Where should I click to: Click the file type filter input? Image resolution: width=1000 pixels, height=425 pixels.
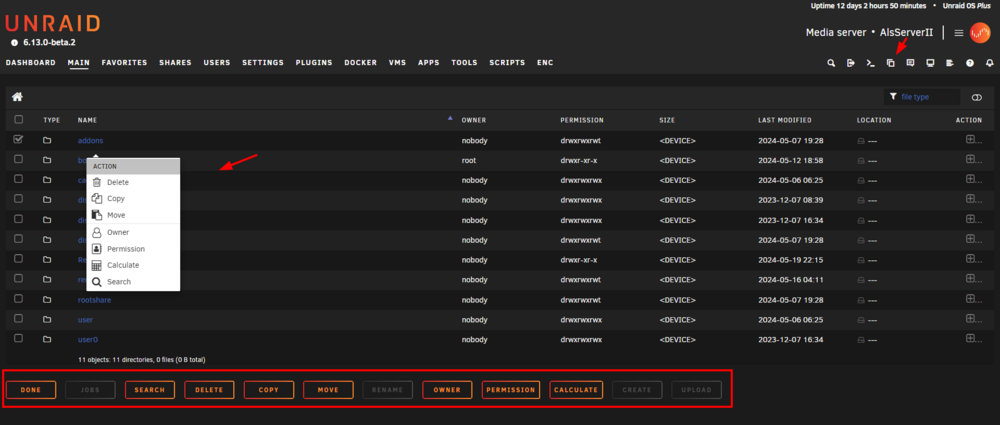(x=923, y=97)
